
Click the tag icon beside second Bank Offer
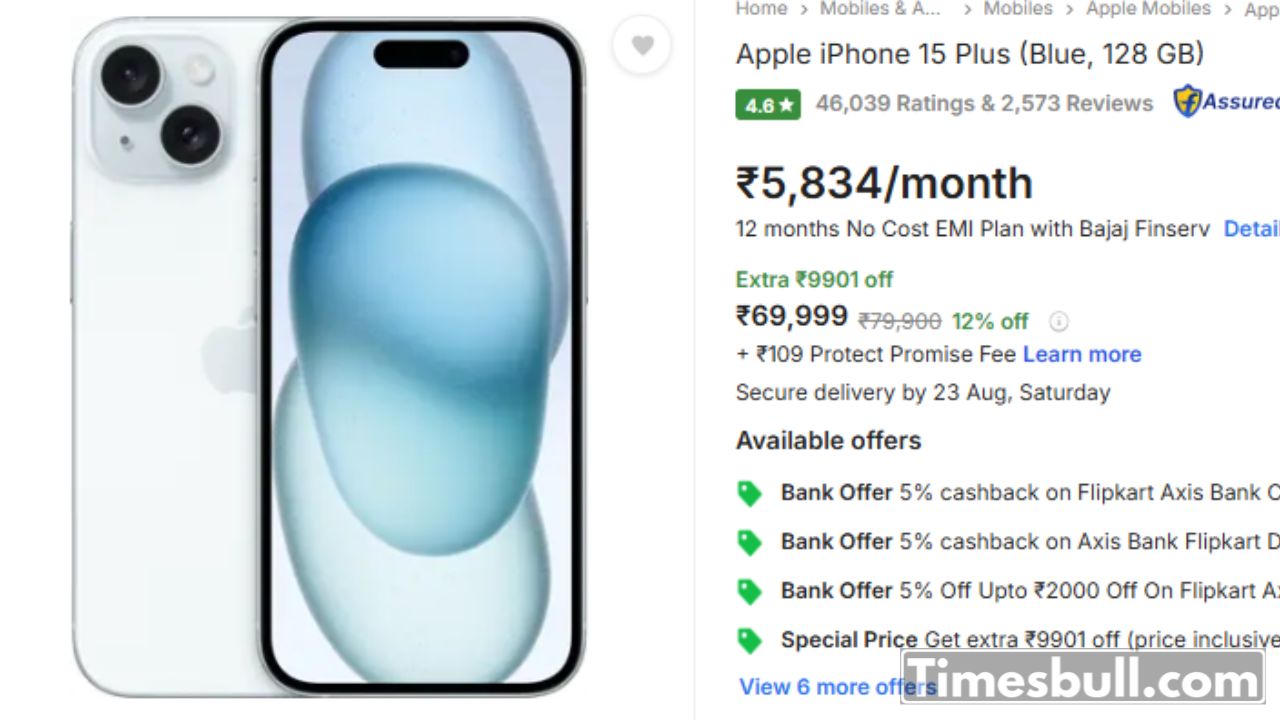tap(749, 542)
